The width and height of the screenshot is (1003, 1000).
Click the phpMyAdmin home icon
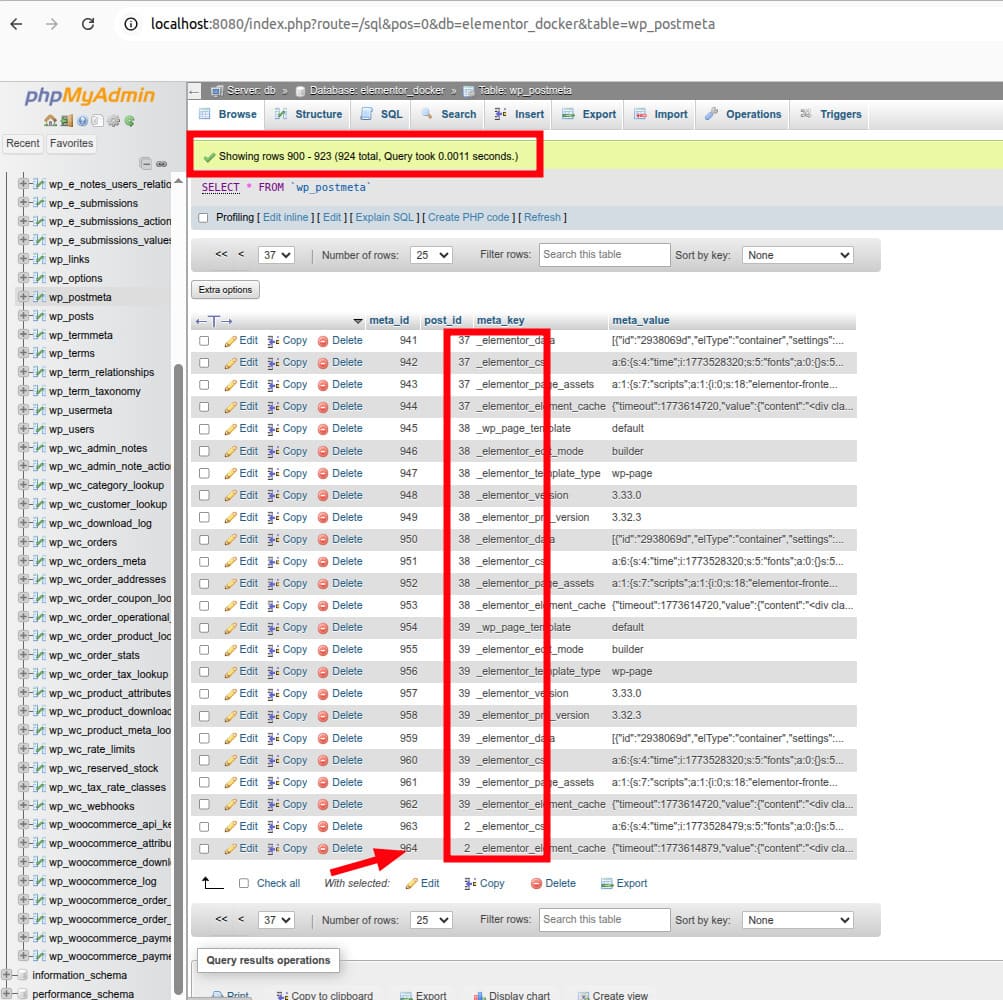pos(50,121)
